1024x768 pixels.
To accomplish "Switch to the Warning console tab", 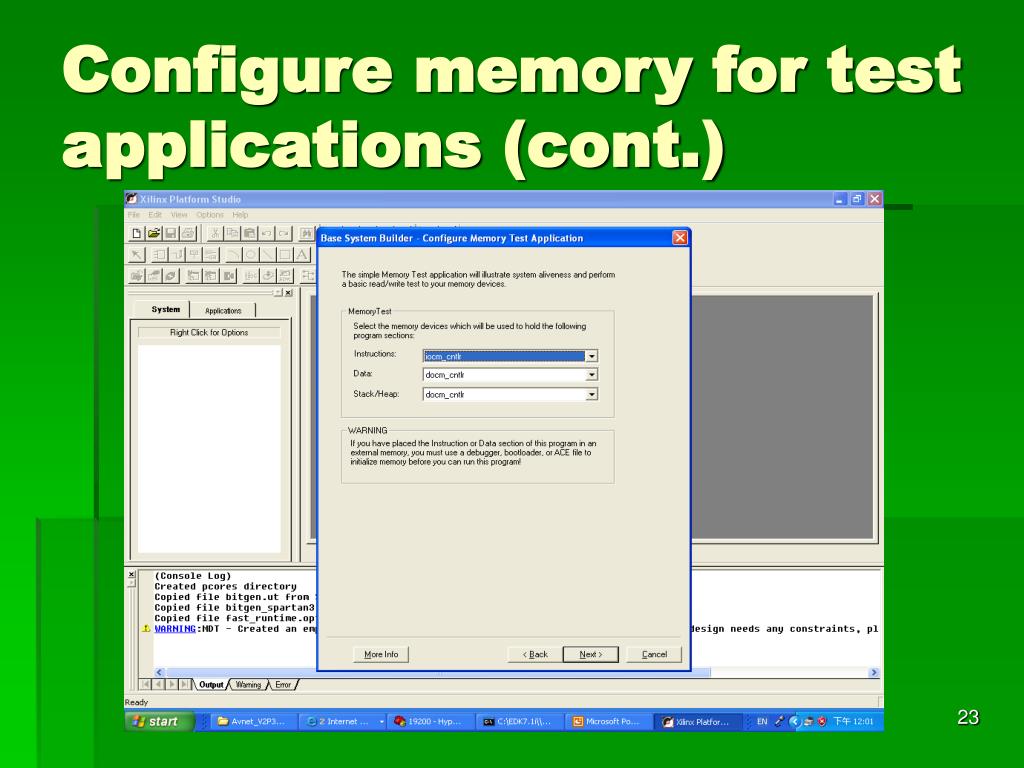I will tap(248, 684).
